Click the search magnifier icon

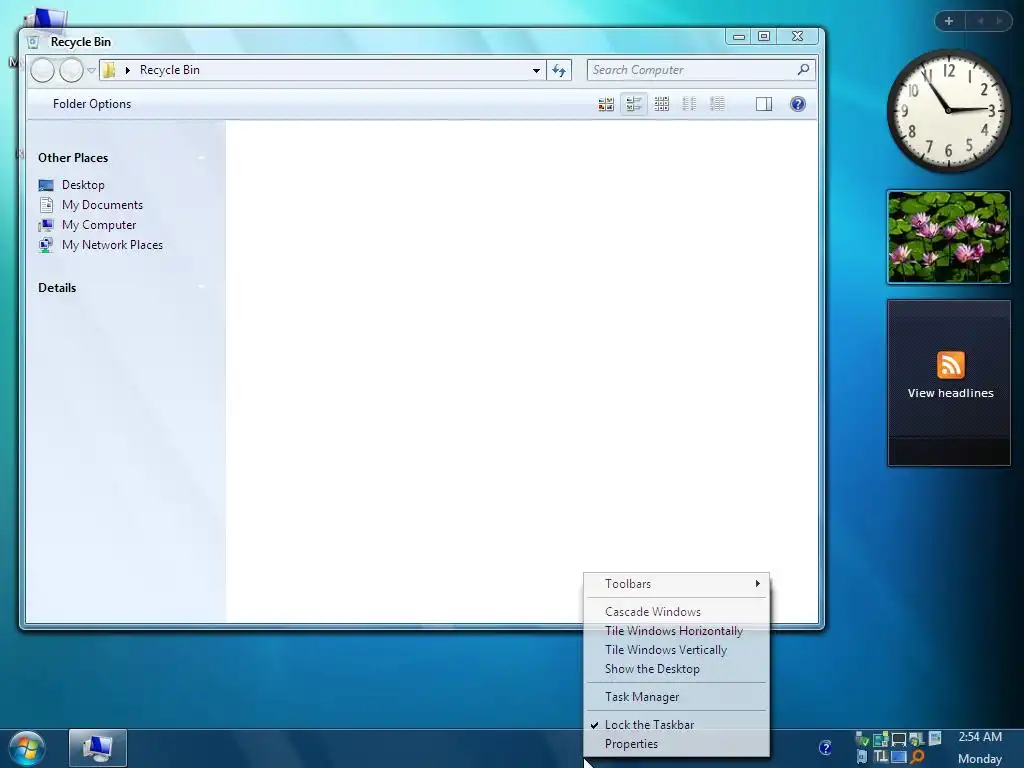pyautogui.click(x=803, y=69)
